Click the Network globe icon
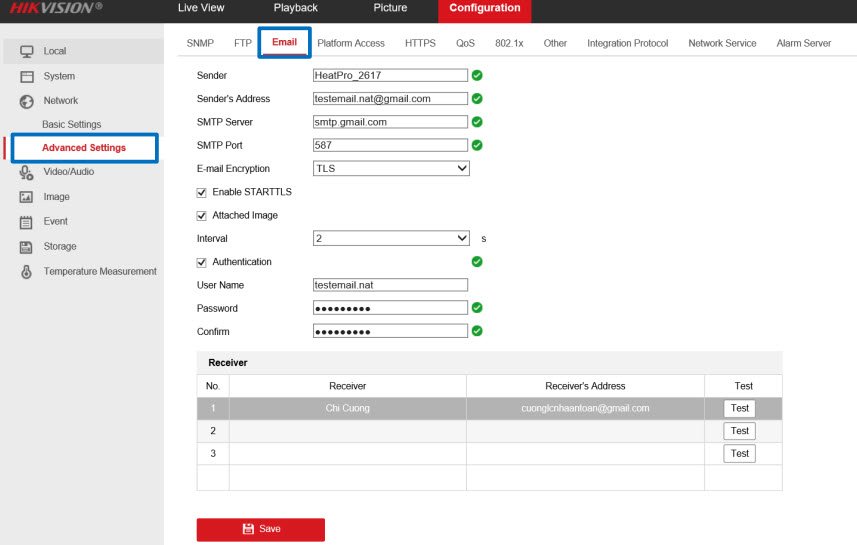 [x=27, y=101]
